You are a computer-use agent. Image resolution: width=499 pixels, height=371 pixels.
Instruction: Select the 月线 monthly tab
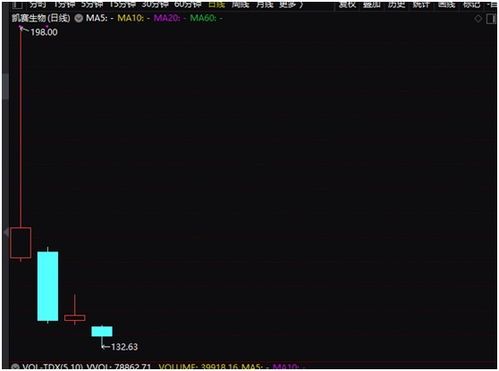click(x=265, y=5)
